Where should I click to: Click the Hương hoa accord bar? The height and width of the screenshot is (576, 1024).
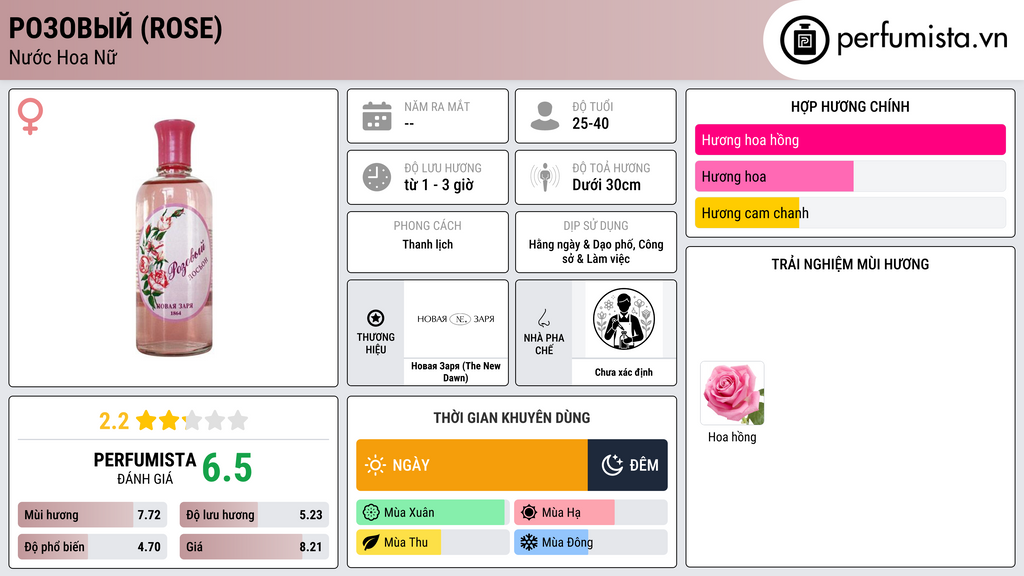850,176
